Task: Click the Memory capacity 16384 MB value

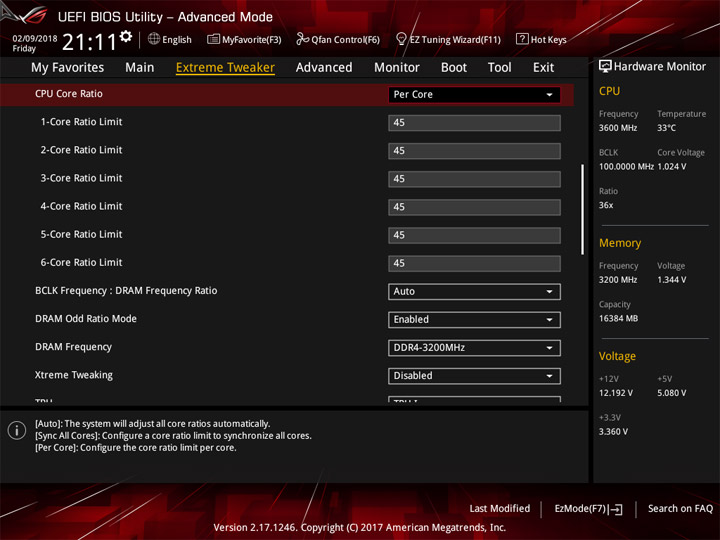Action: [x=618, y=319]
